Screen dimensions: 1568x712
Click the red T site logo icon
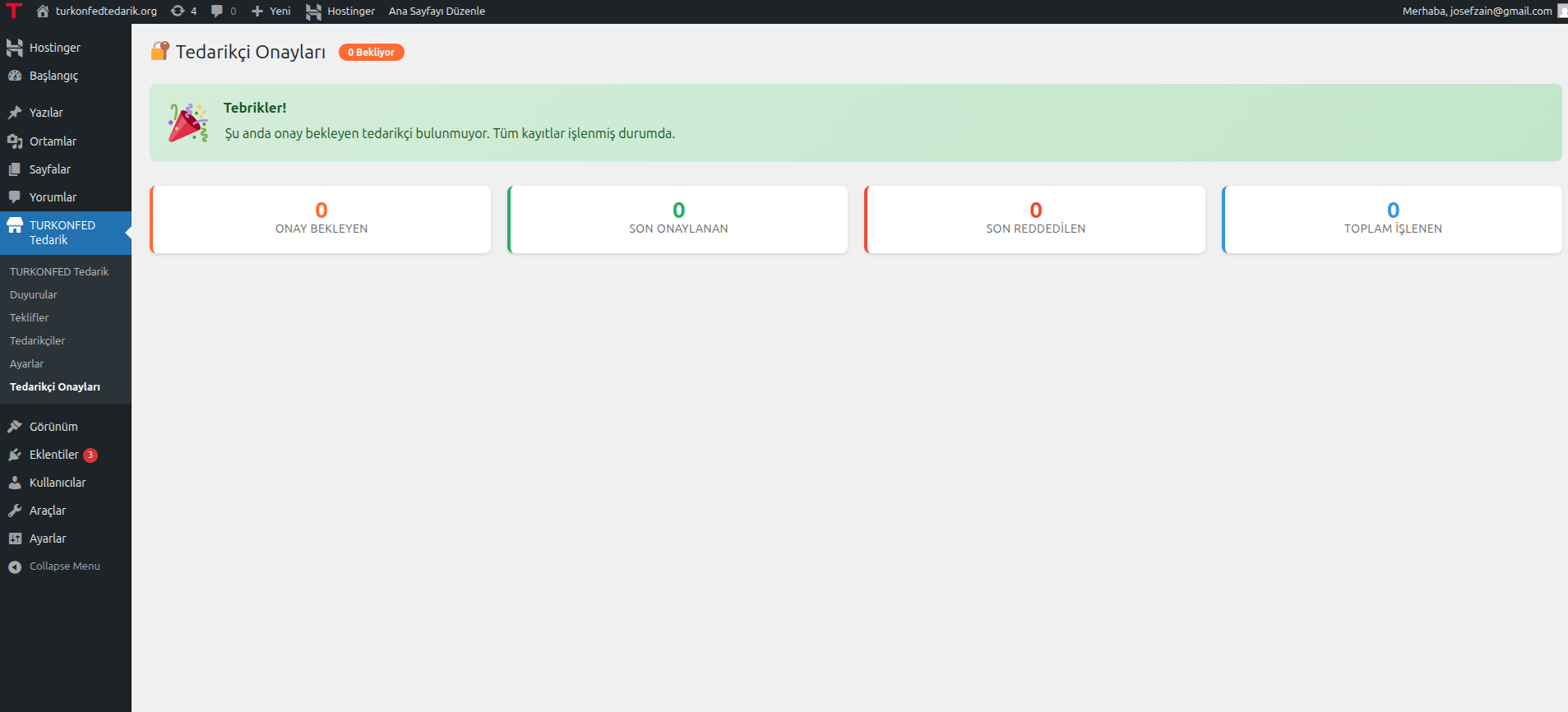click(x=14, y=11)
